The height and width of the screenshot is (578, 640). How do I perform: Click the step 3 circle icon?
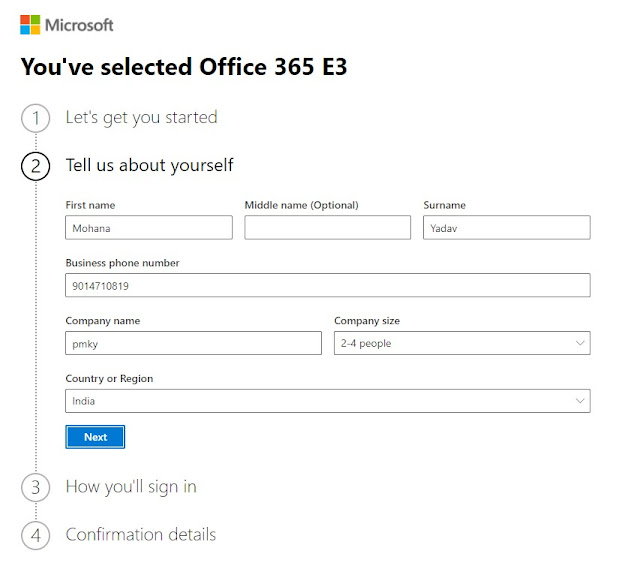click(x=35, y=487)
